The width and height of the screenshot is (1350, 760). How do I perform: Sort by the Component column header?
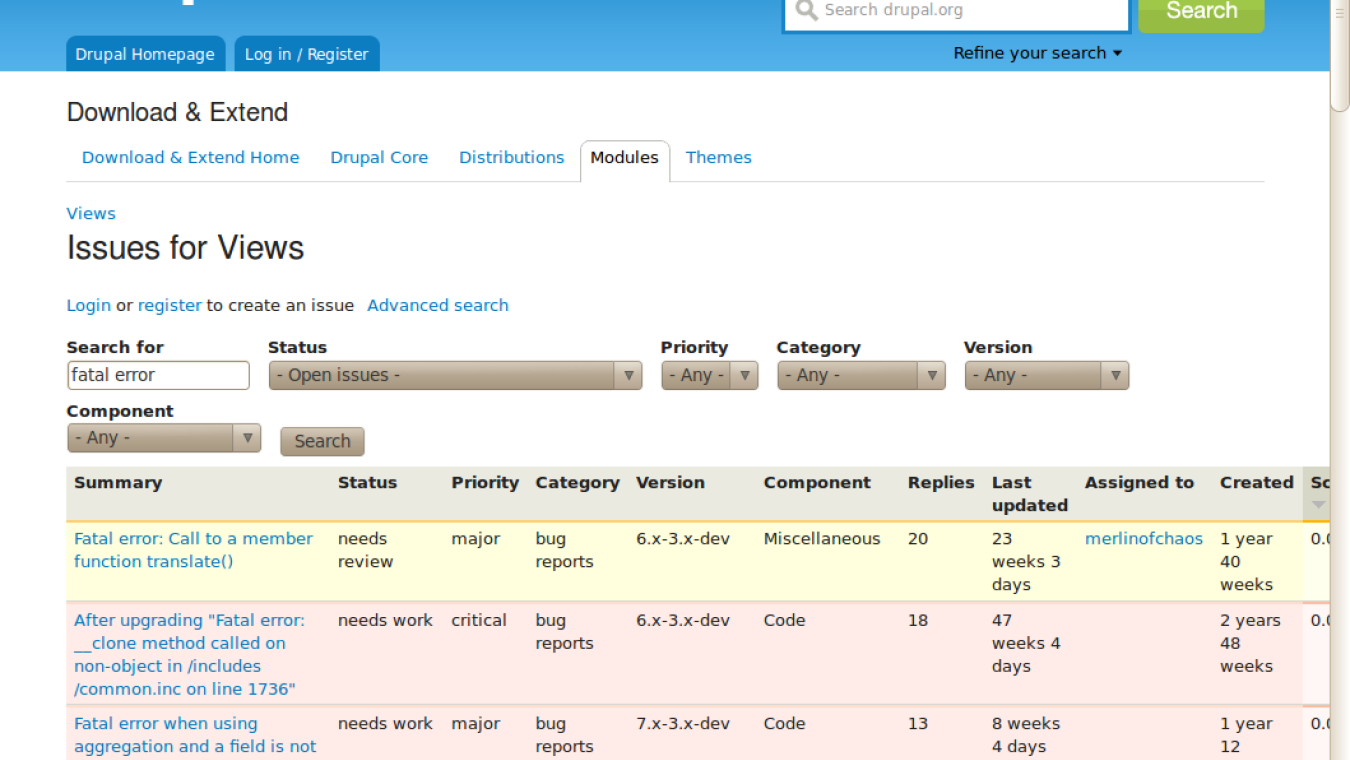point(817,482)
